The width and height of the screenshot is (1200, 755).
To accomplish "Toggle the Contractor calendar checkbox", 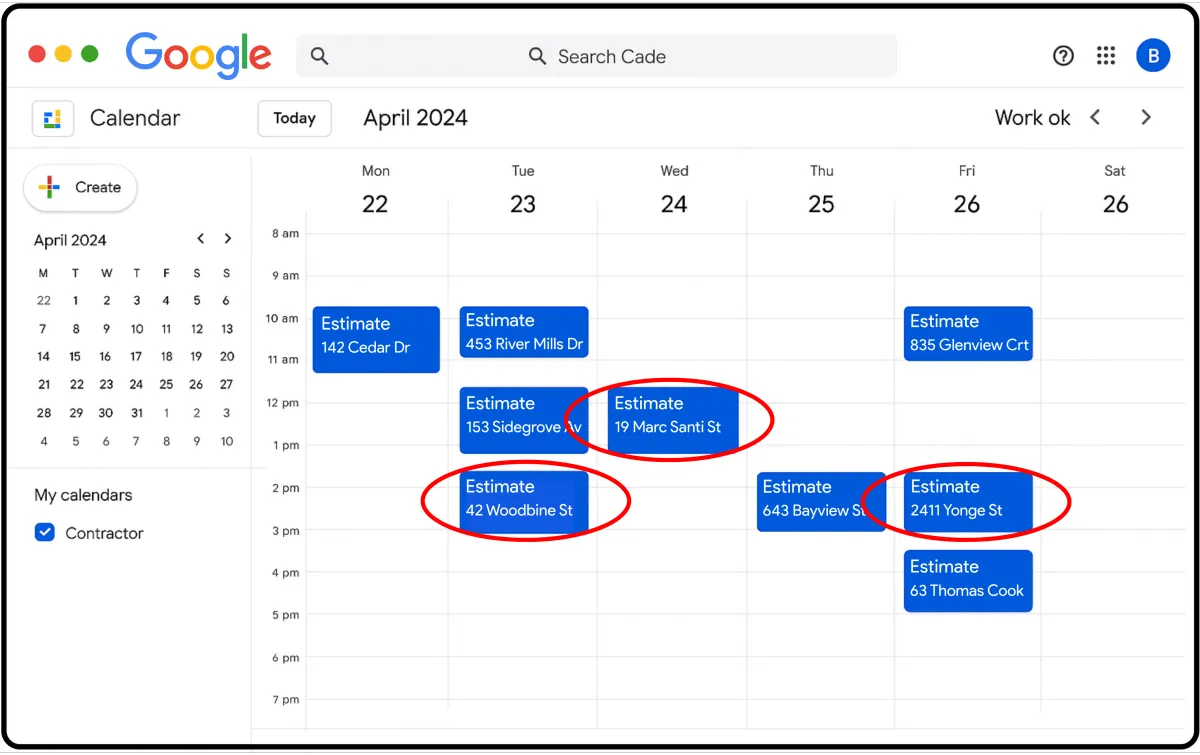I will coord(44,532).
